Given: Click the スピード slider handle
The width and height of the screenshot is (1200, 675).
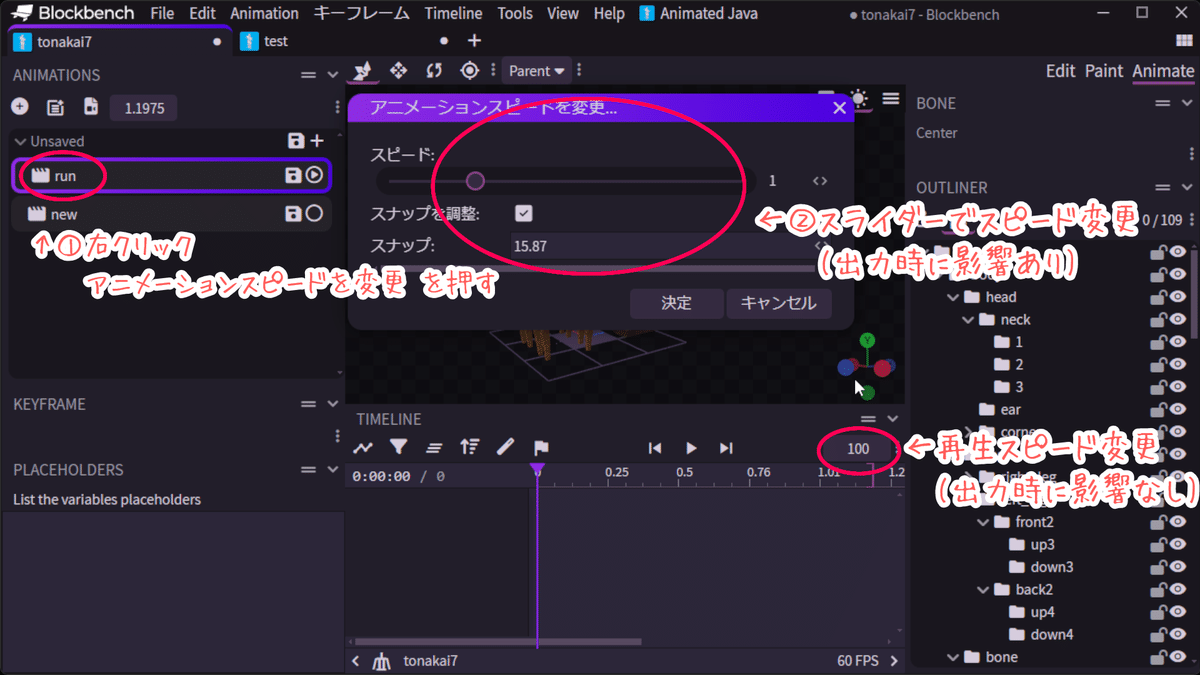Looking at the screenshot, I should (x=475, y=180).
